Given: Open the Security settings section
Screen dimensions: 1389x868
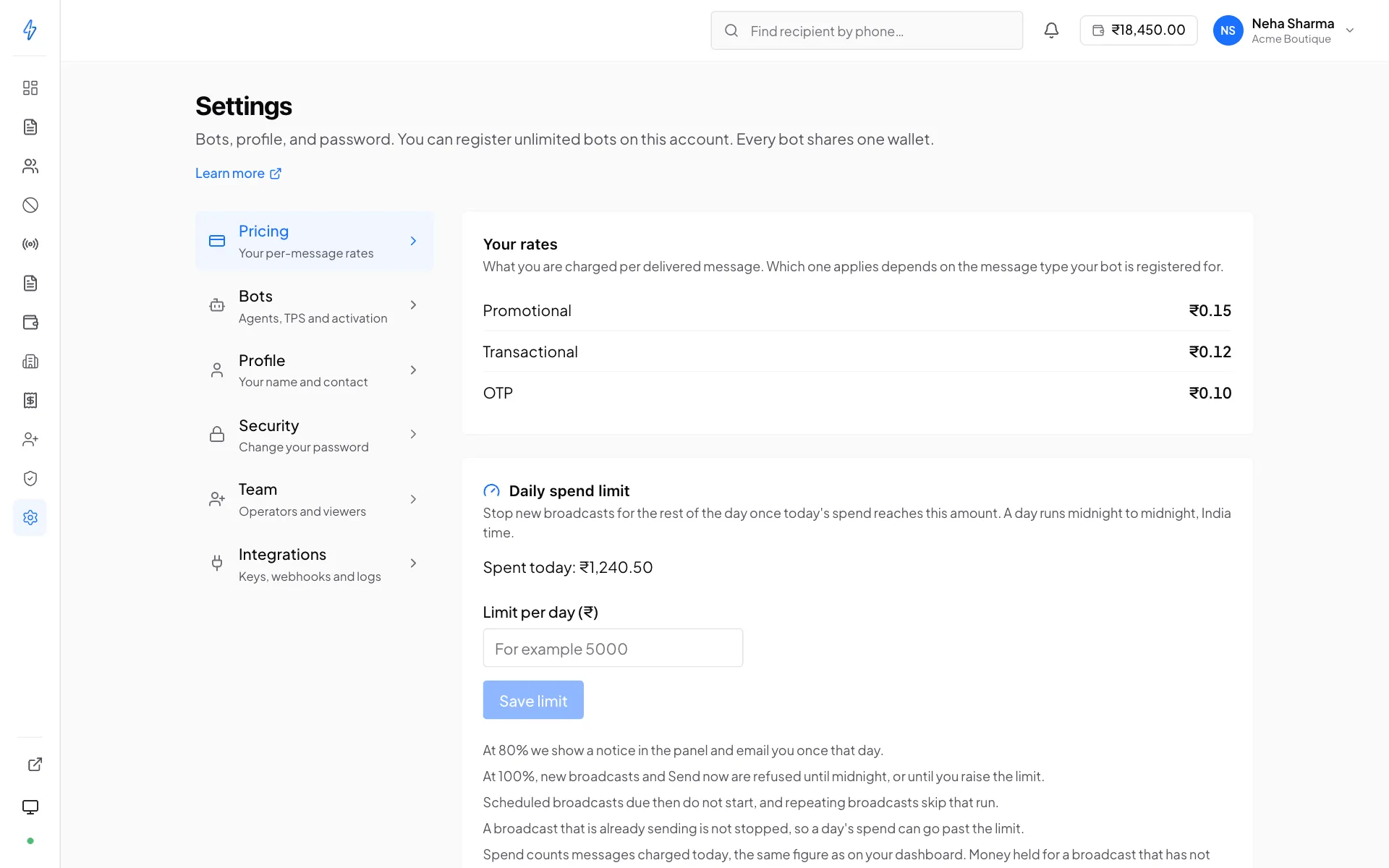Looking at the screenshot, I should pyautogui.click(x=314, y=435).
